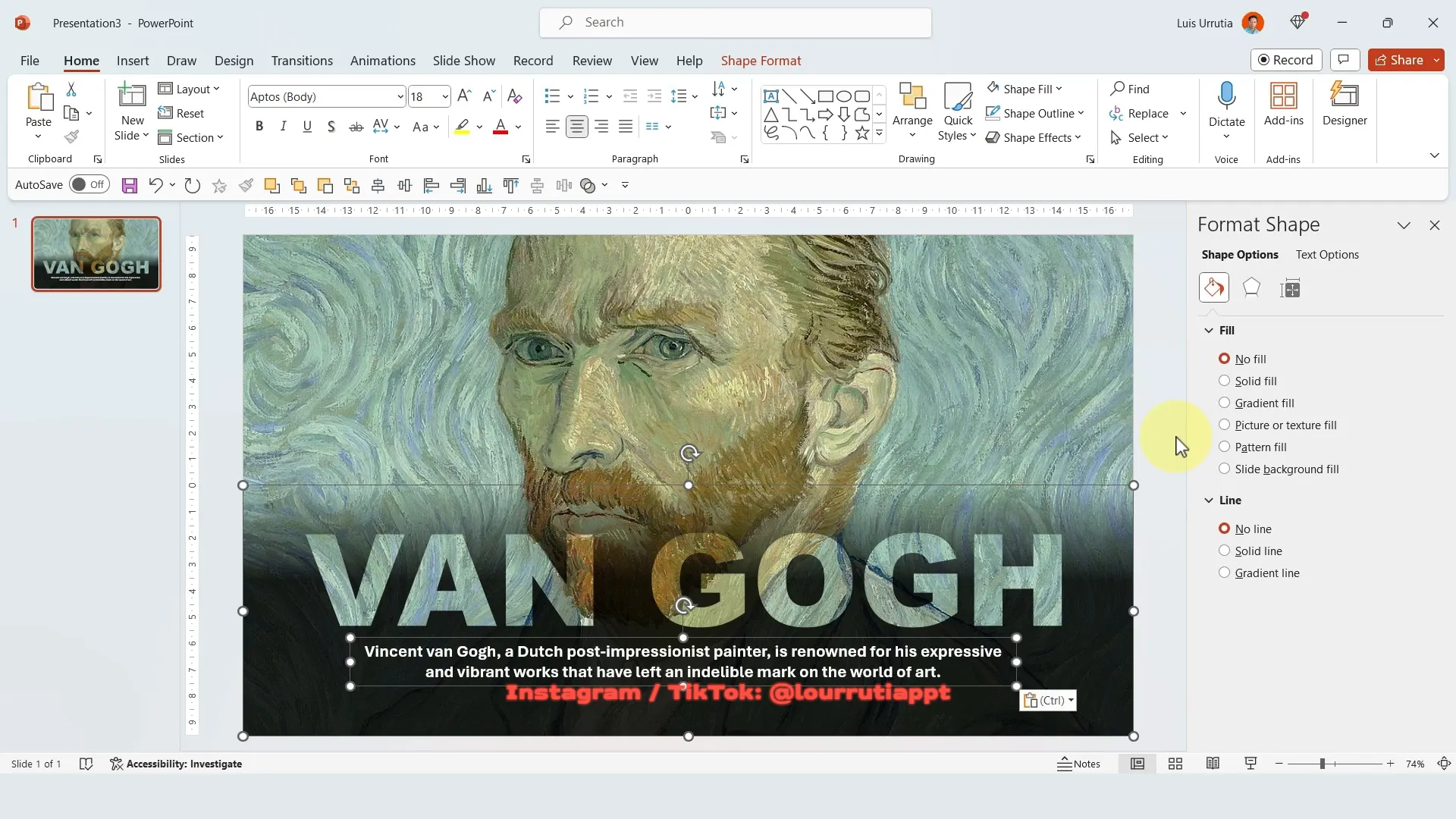Toggle AutoSave switch
This screenshot has width=1456, height=819.
pos(89,184)
